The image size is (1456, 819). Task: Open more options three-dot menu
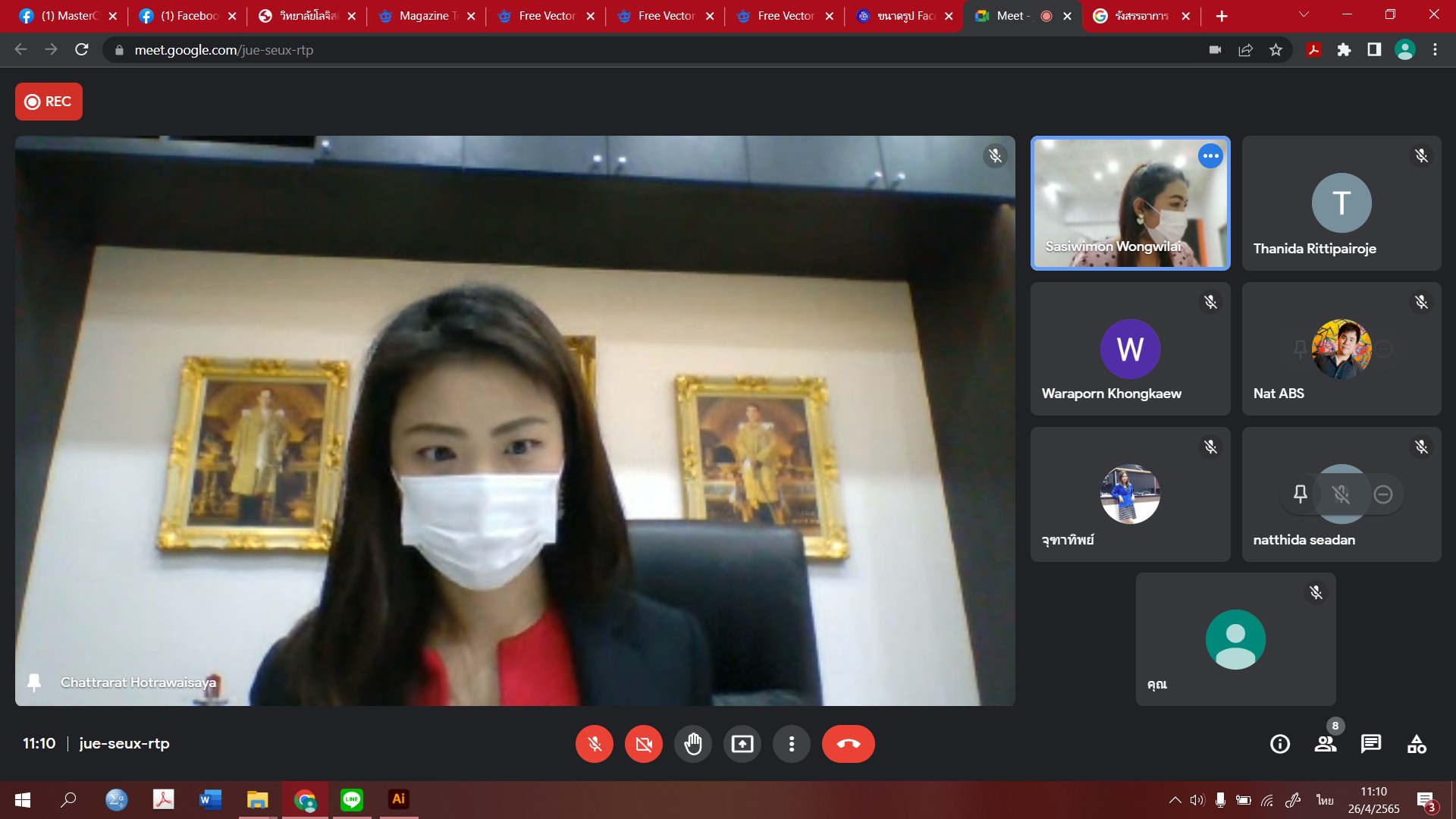791,744
